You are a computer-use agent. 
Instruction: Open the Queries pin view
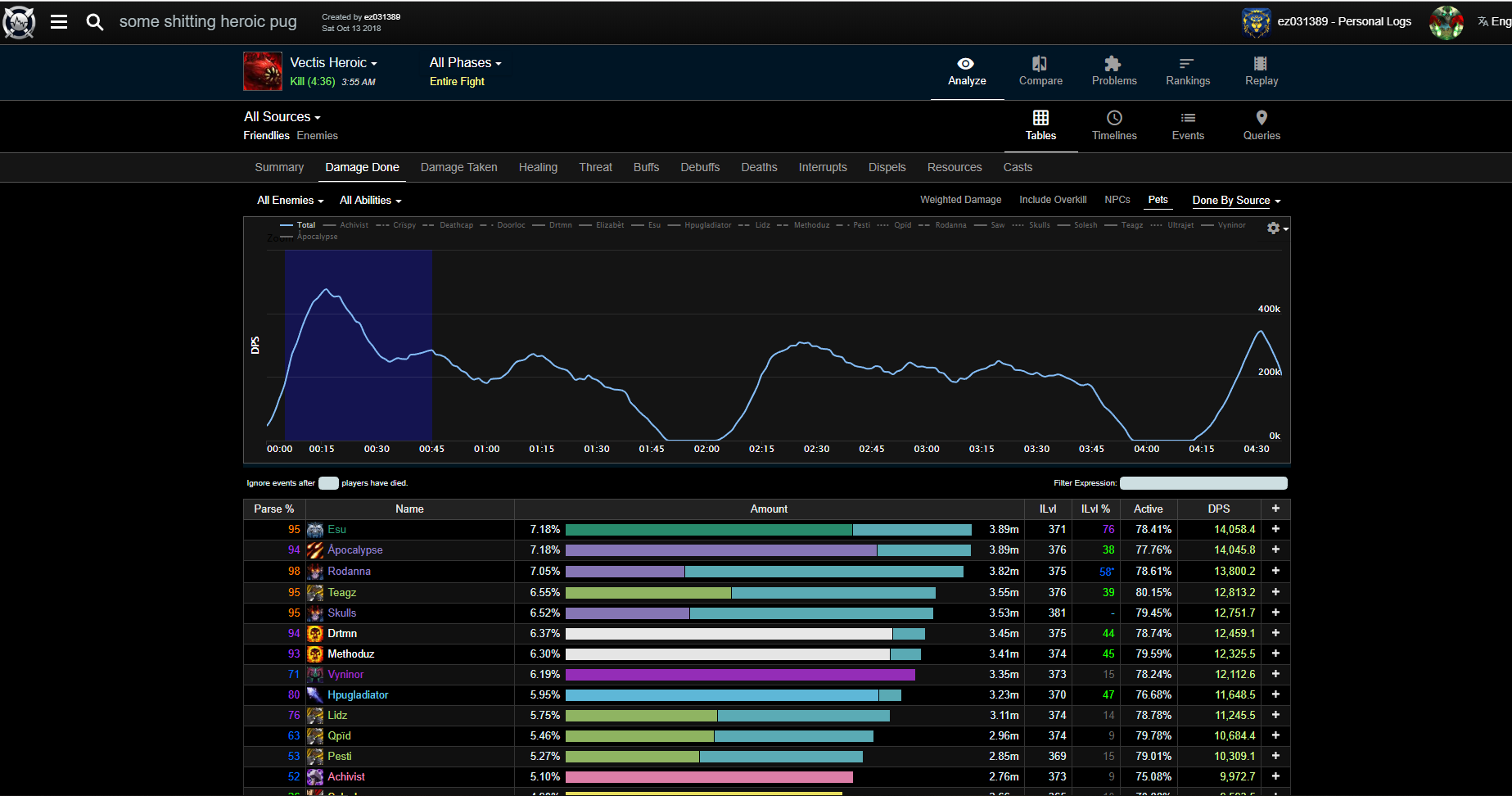[1262, 118]
